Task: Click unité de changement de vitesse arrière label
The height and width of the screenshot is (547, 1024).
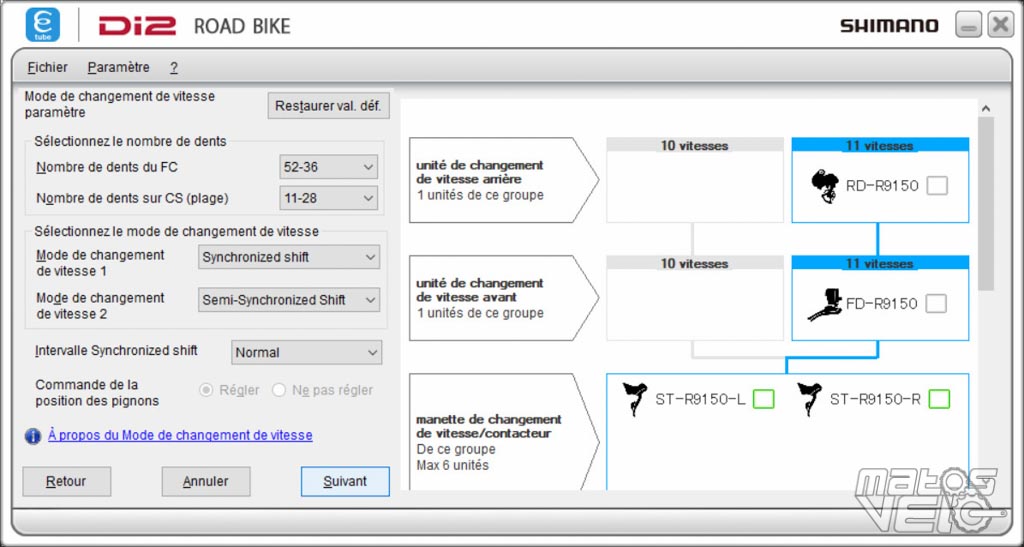Action: pyautogui.click(x=480, y=172)
